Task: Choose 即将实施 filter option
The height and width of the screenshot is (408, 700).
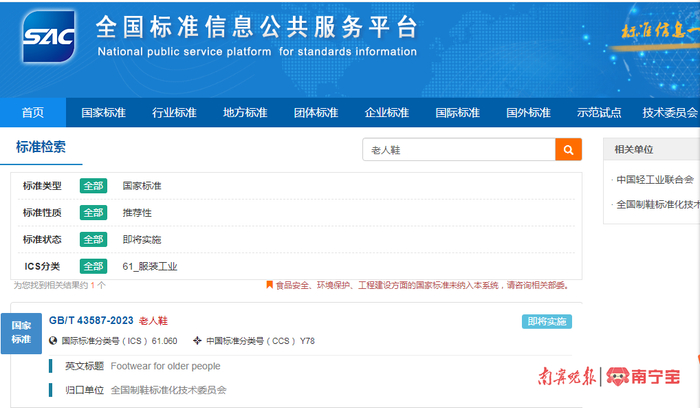Action: coord(142,239)
